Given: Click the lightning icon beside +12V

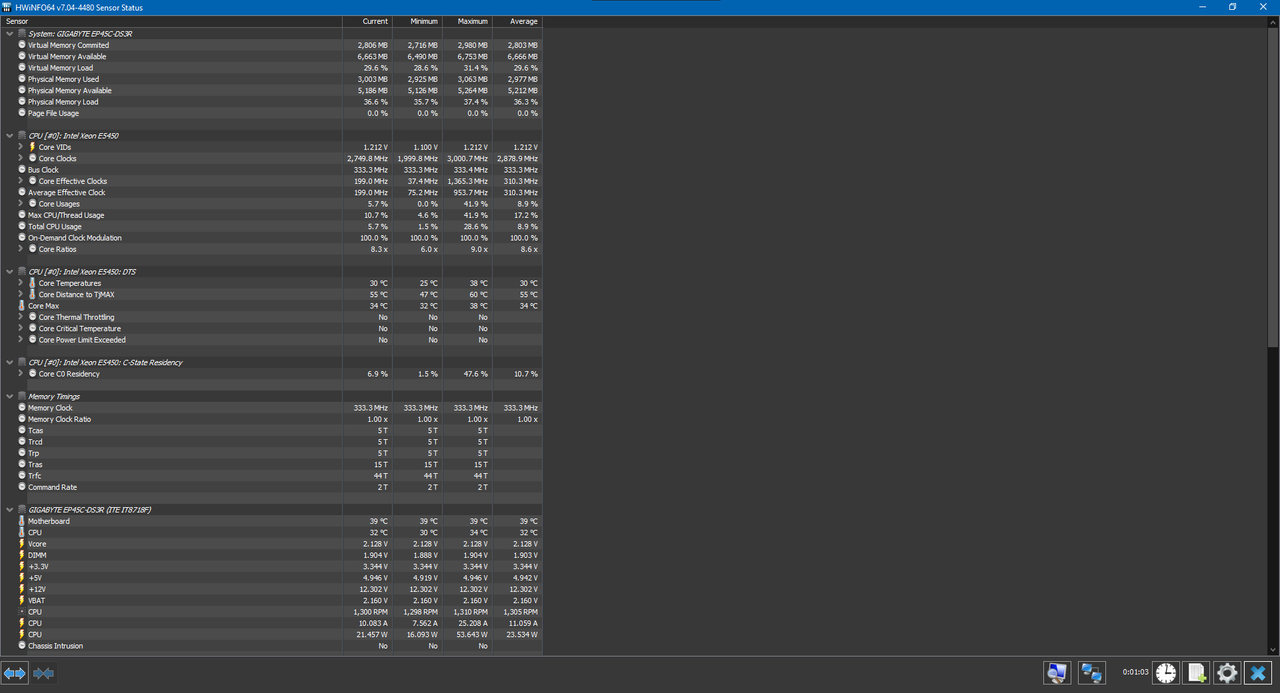Looking at the screenshot, I should (x=22, y=589).
